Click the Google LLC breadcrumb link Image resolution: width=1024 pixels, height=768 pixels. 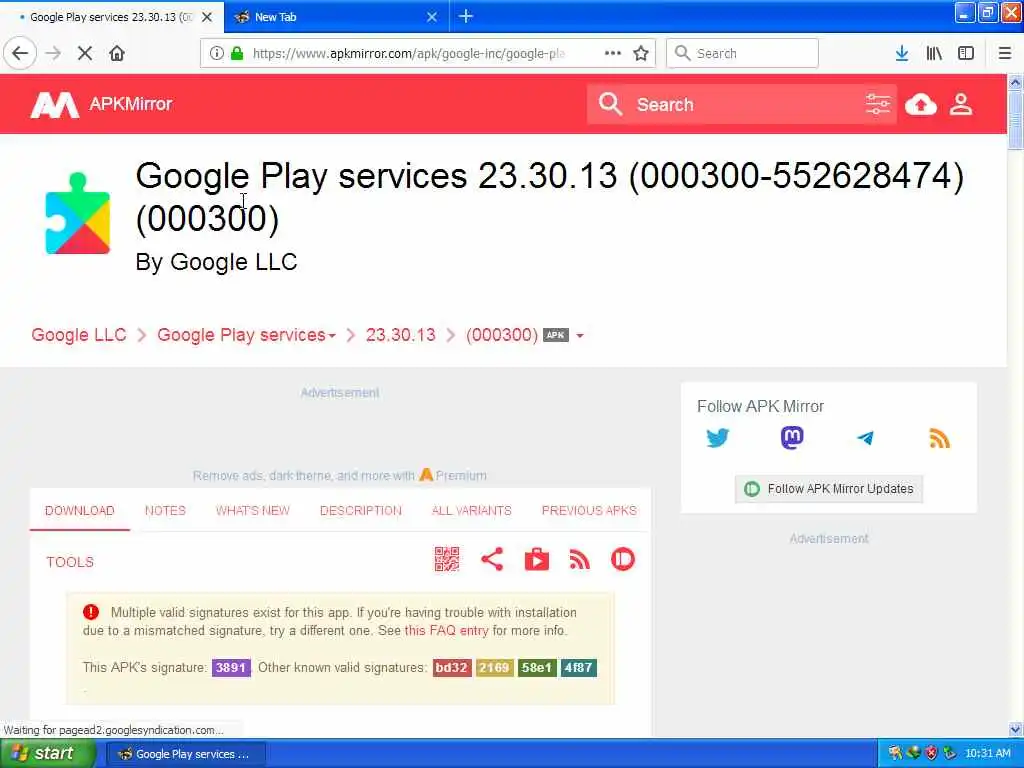79,335
